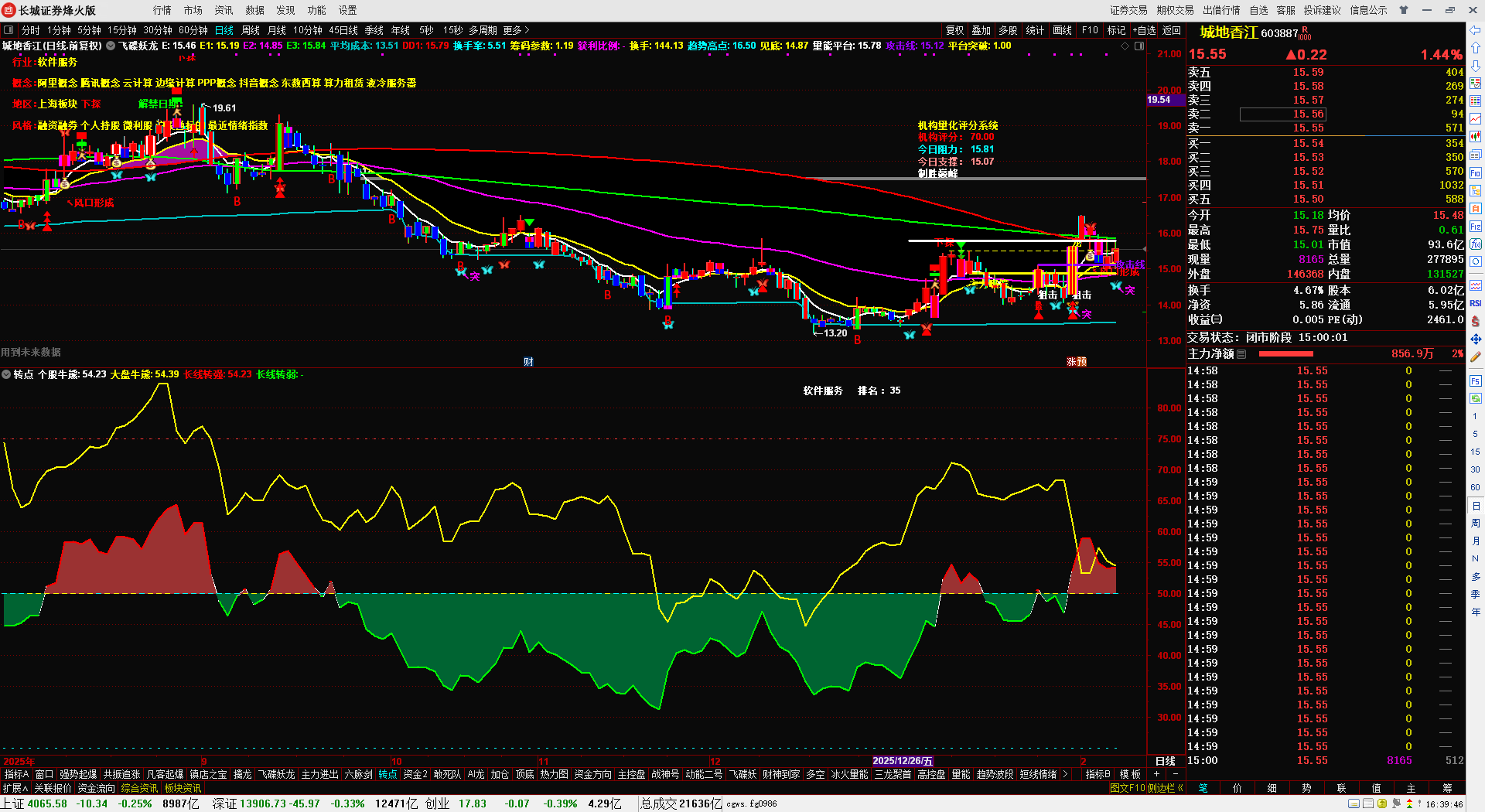
Task: Toggle 标记 mark on stock
Action: click(1116, 30)
